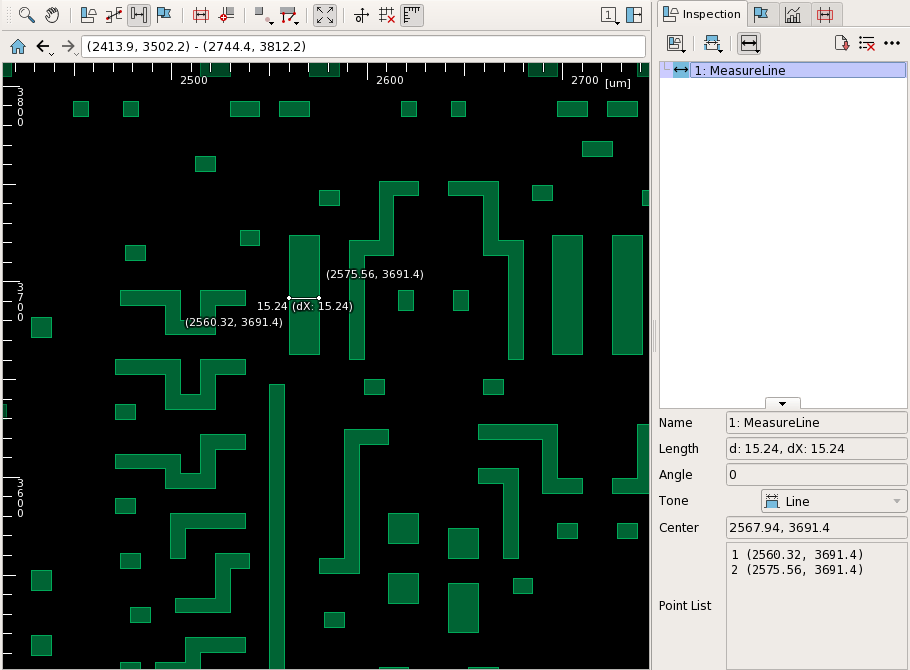Toggle the active measure ruler tool
Image resolution: width=910 pixels, height=670 pixels.
[139, 15]
